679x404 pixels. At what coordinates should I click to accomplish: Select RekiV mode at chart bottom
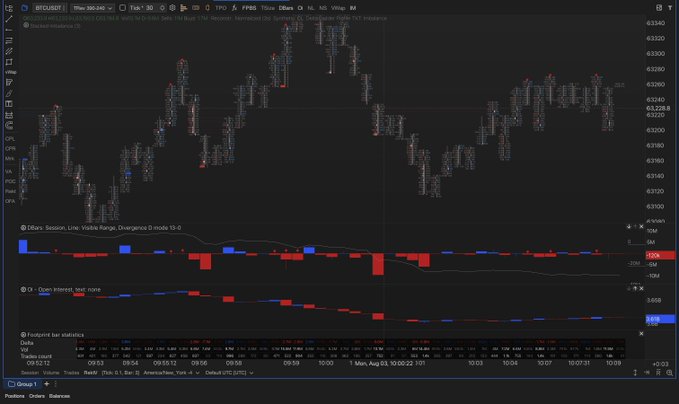(90, 373)
